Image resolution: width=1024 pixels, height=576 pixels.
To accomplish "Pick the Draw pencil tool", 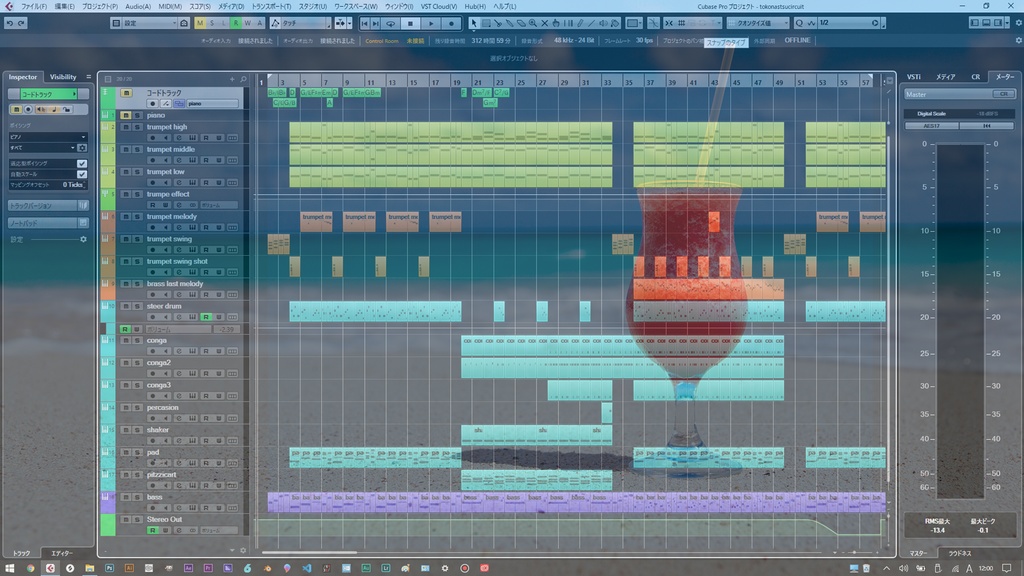I will [580, 24].
